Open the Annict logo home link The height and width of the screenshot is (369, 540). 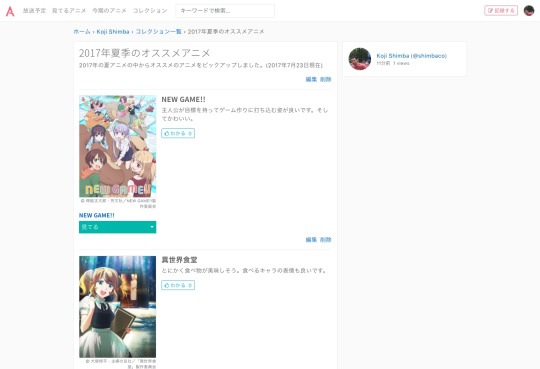pos(10,11)
